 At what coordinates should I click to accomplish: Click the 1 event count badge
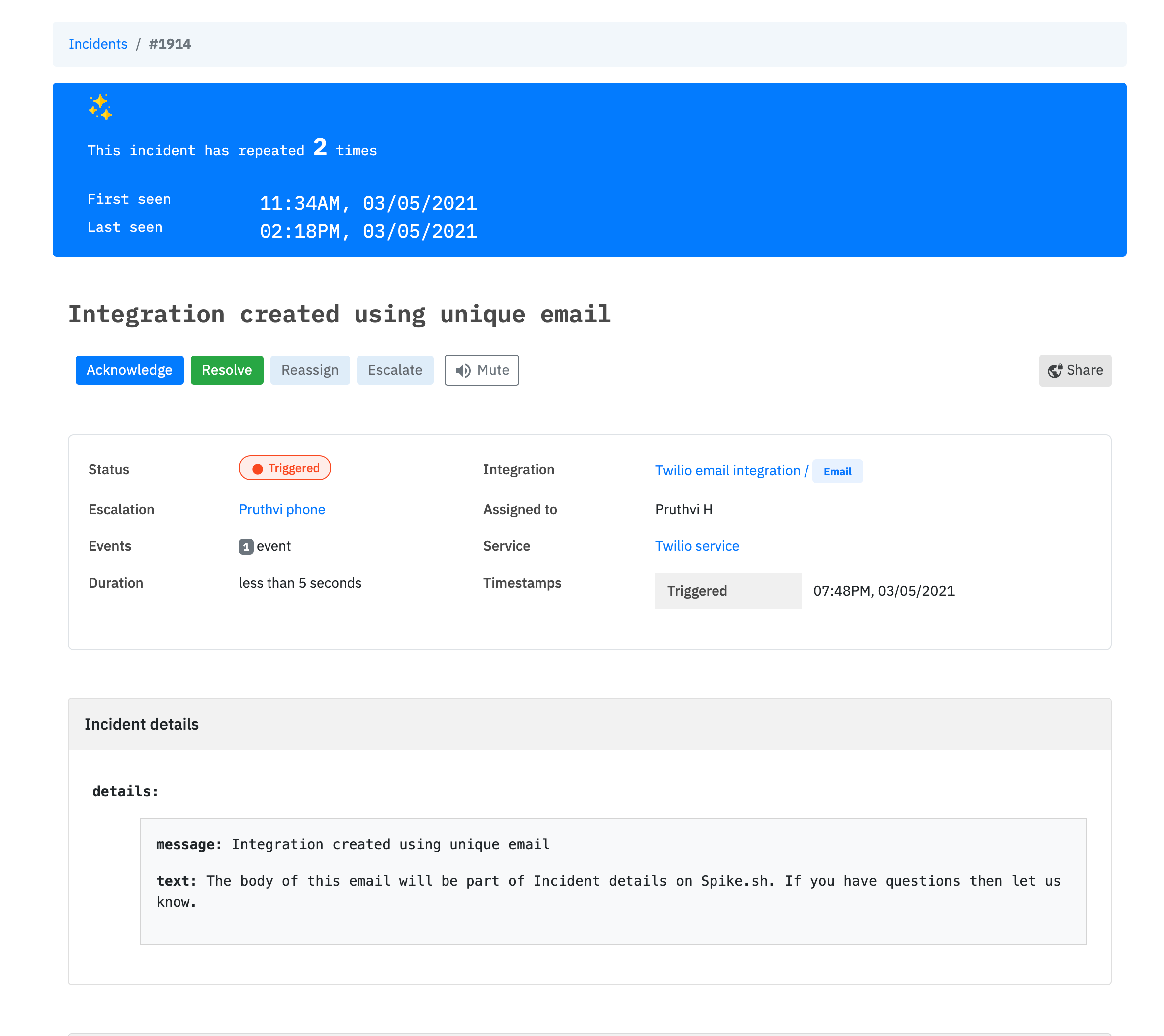[x=246, y=547]
